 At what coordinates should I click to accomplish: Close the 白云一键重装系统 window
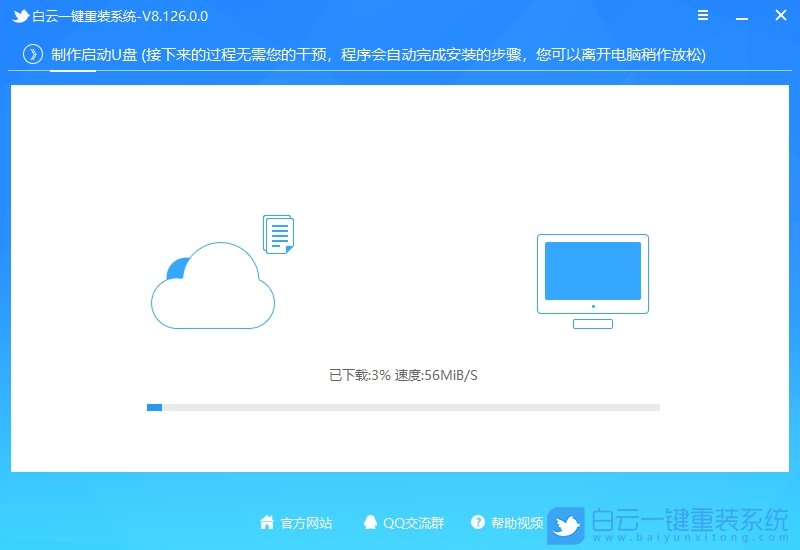[781, 15]
